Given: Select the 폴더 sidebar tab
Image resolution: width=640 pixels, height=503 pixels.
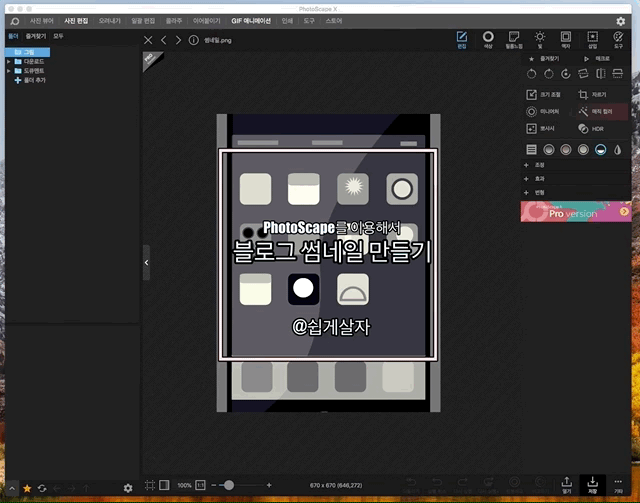Looking at the screenshot, I should tap(13, 36).
